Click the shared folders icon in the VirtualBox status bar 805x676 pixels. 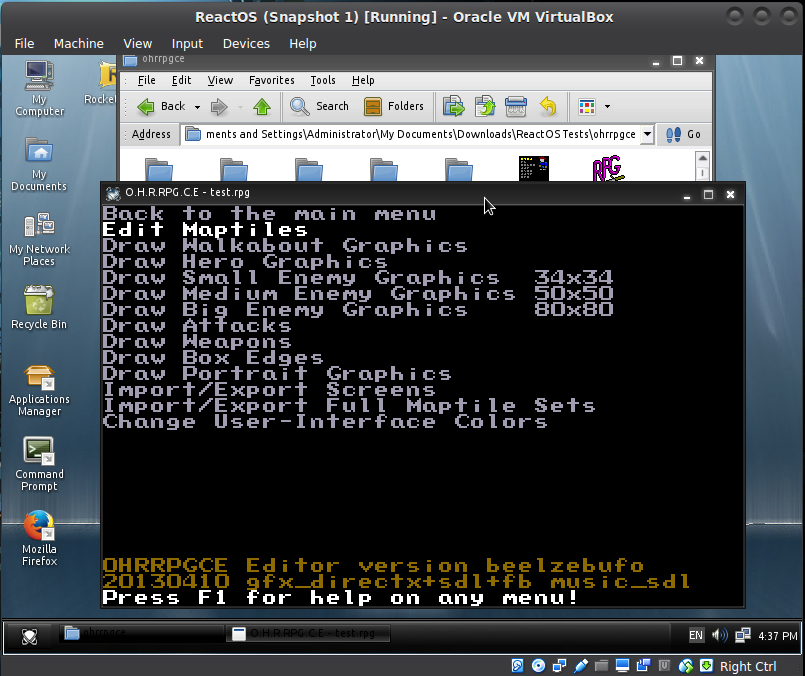(601, 666)
